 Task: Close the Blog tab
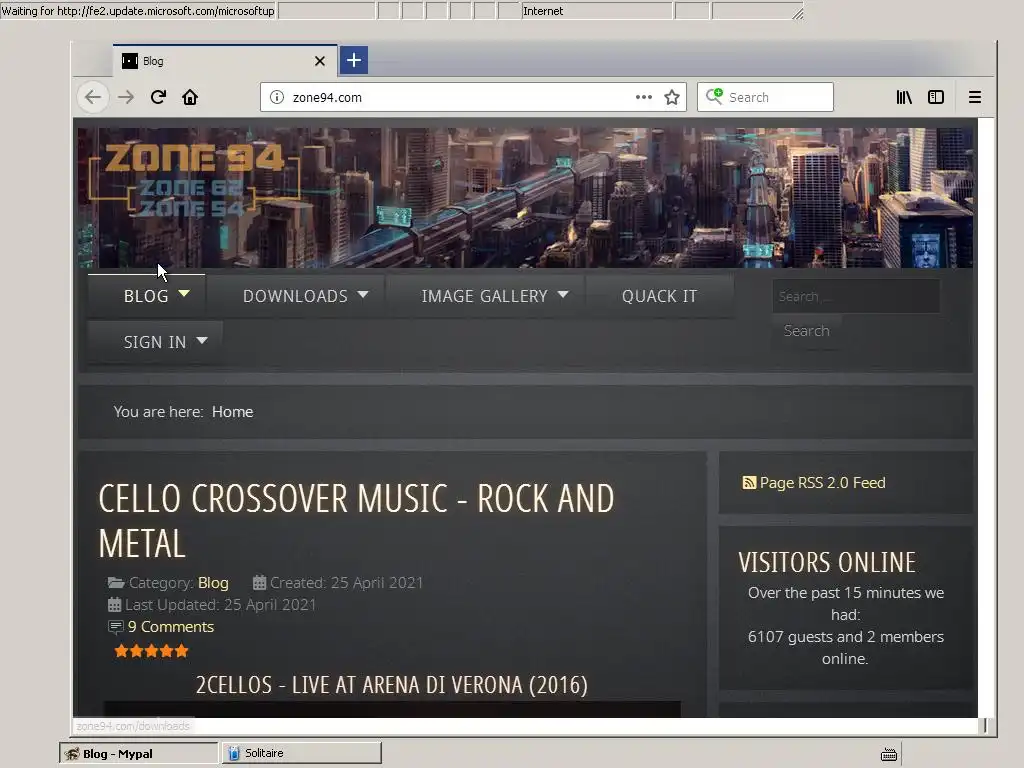[x=319, y=61]
